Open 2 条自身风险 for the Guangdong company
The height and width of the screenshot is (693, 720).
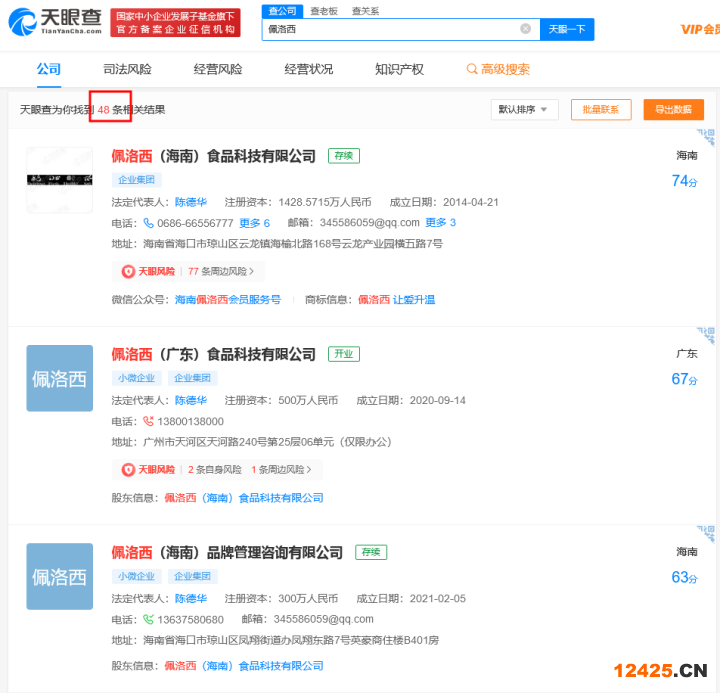click(214, 469)
